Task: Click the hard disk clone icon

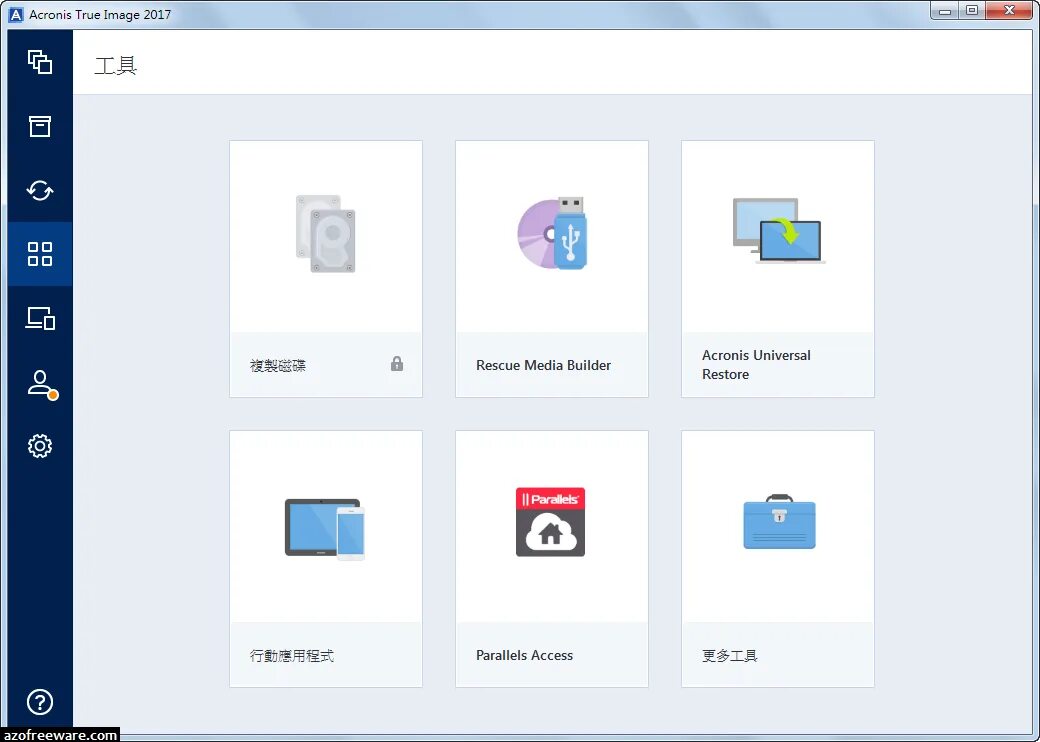Action: (x=326, y=233)
